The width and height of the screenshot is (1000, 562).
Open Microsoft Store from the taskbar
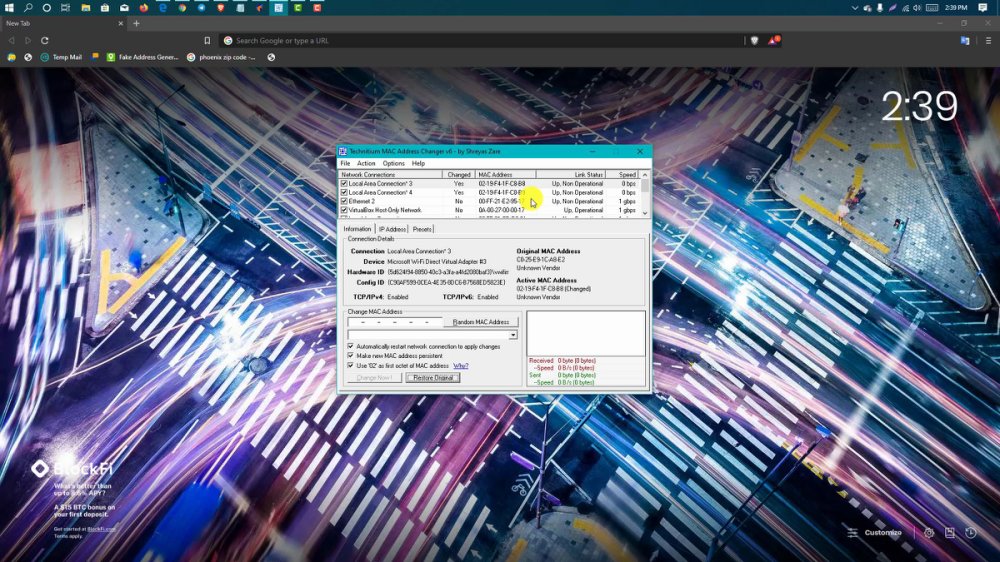pos(105,8)
